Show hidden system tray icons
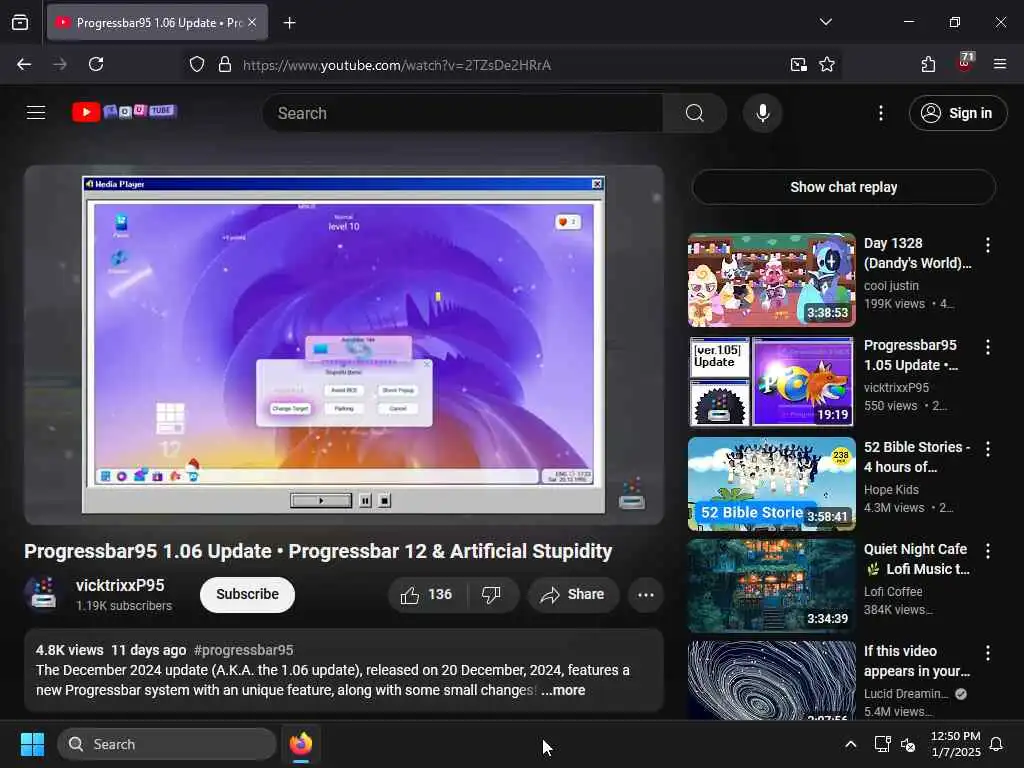This screenshot has height=768, width=1024. tap(850, 744)
